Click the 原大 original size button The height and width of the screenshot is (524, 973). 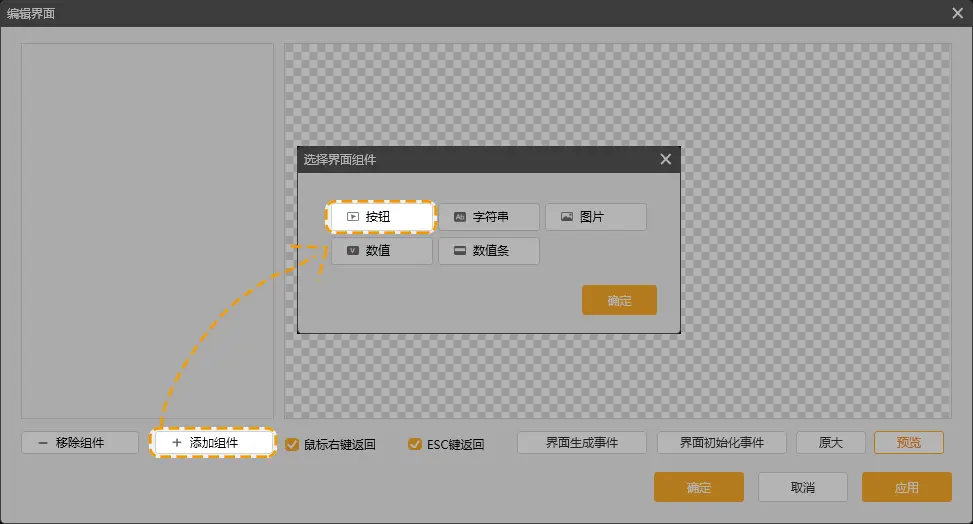(830, 442)
